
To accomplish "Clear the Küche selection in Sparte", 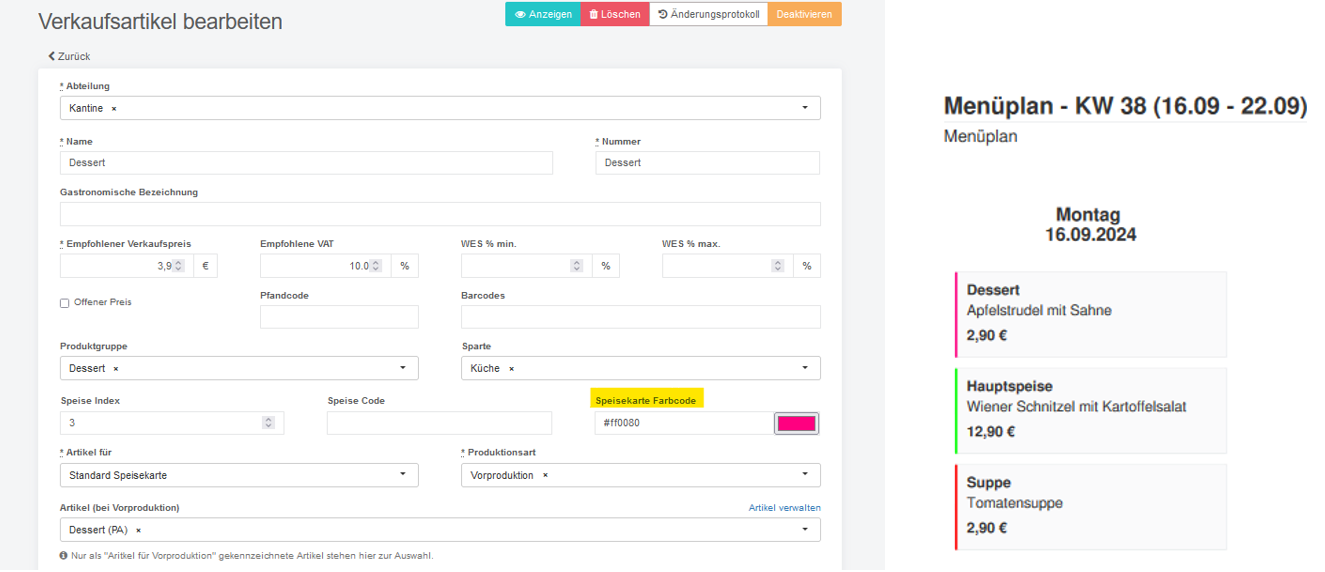I will coord(511,368).
